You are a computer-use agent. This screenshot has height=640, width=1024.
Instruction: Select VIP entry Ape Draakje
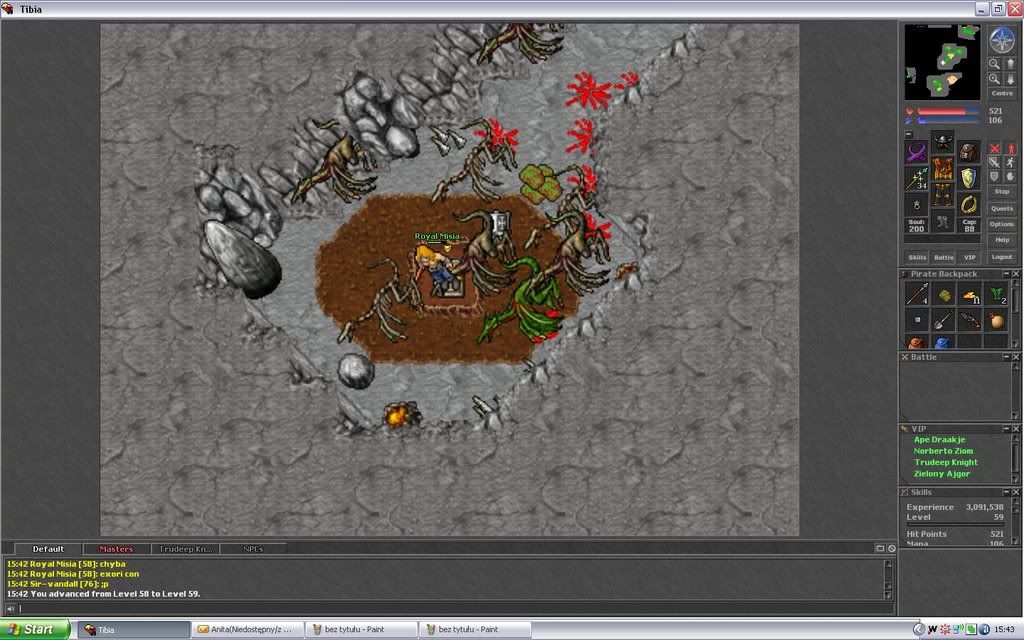(x=939, y=440)
